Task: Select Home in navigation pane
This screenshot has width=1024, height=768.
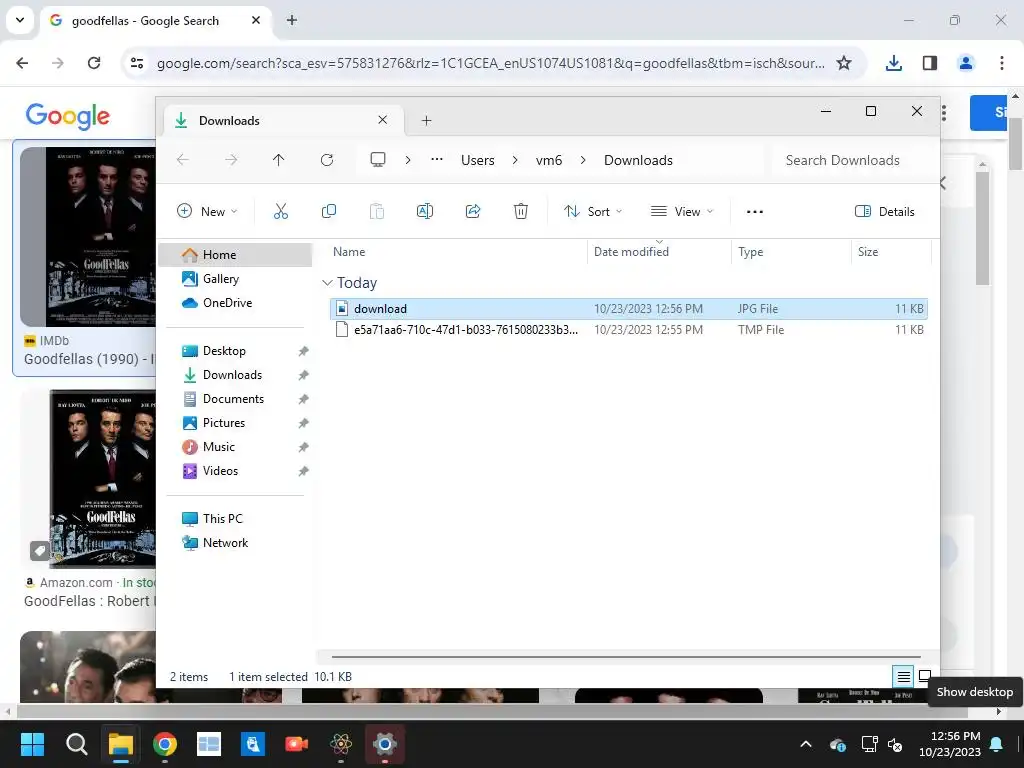Action: coord(235,255)
